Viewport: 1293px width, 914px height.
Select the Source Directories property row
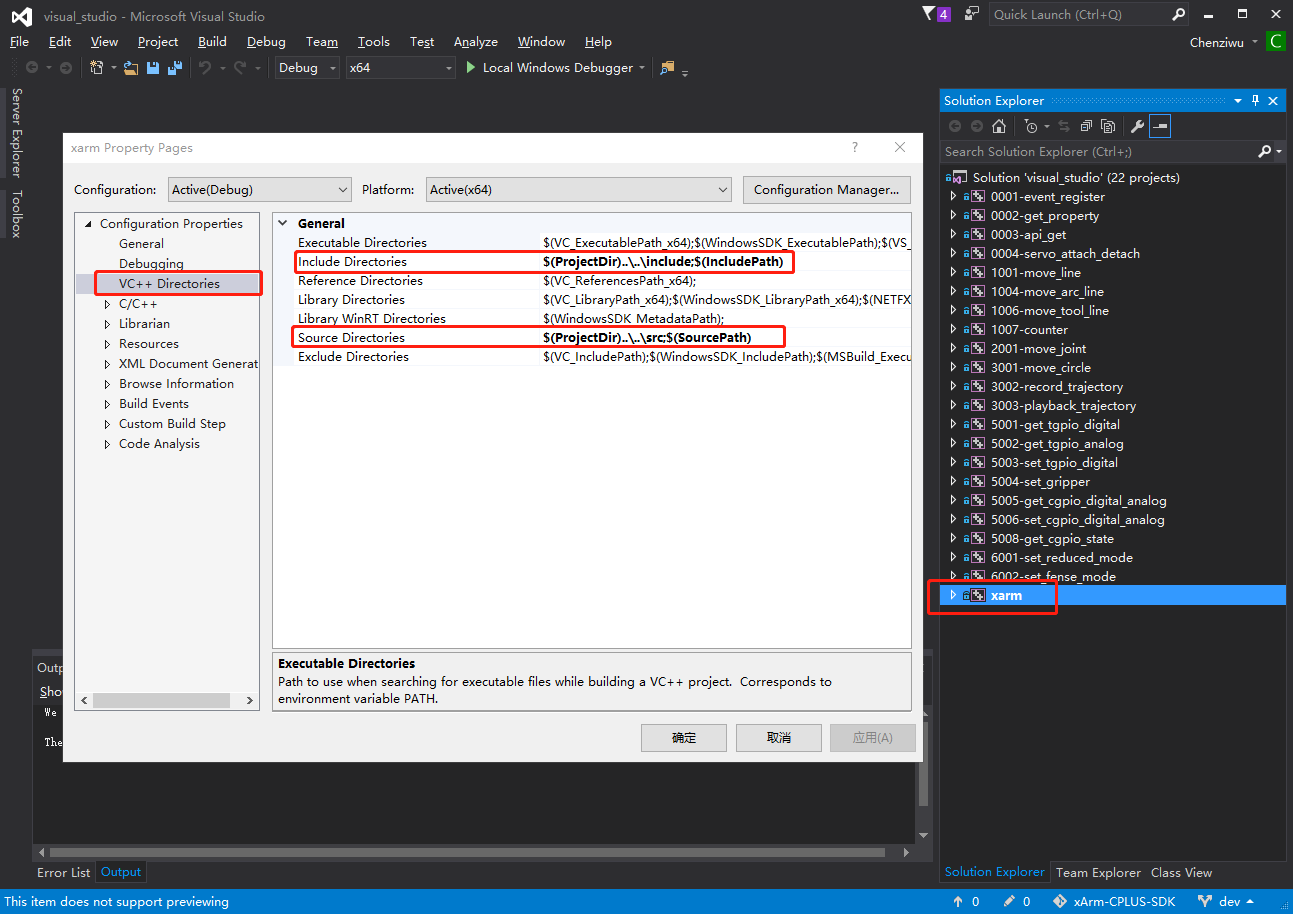[x=593, y=337]
